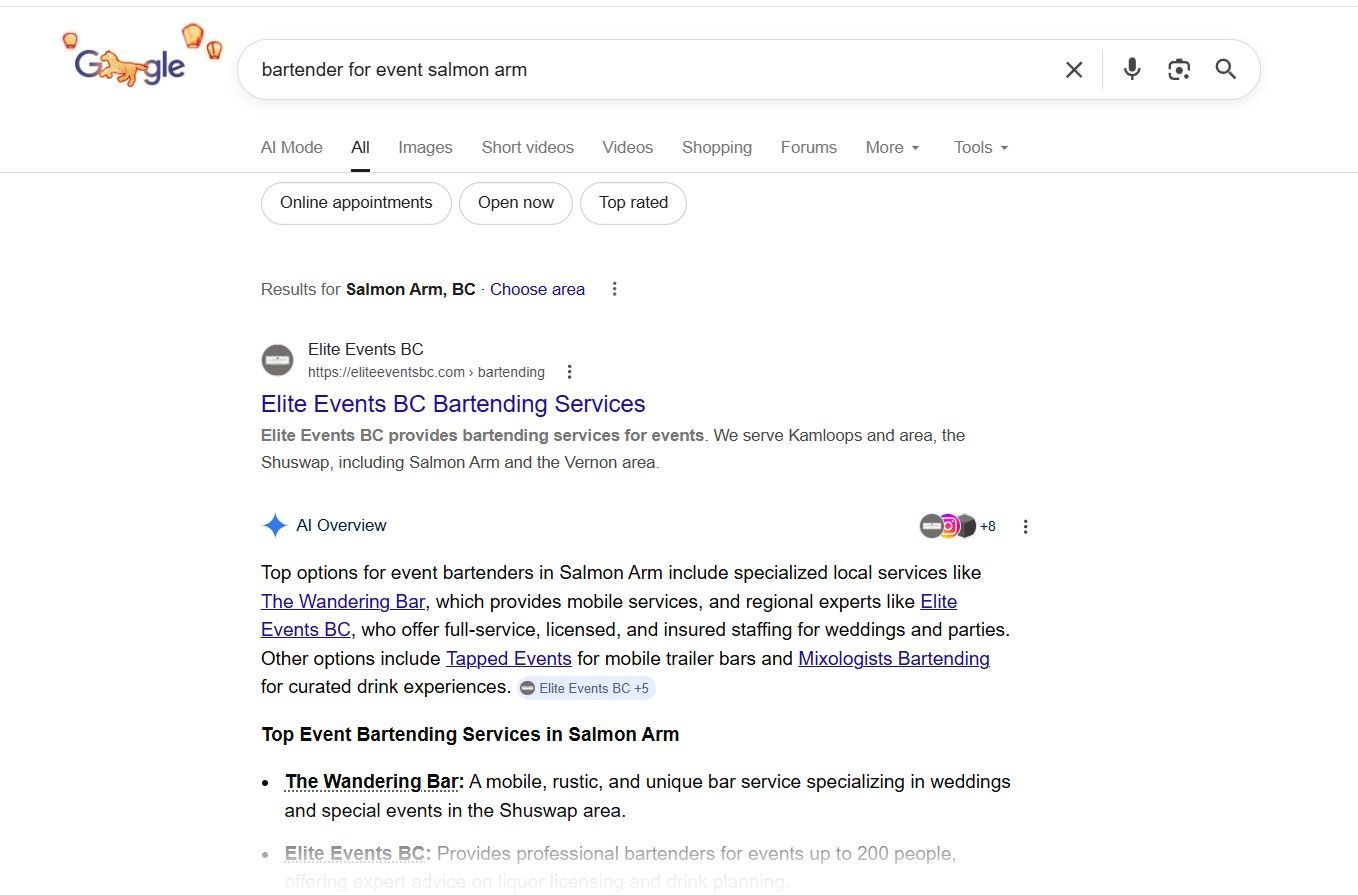Open Google Lens to search by image

(x=1178, y=70)
